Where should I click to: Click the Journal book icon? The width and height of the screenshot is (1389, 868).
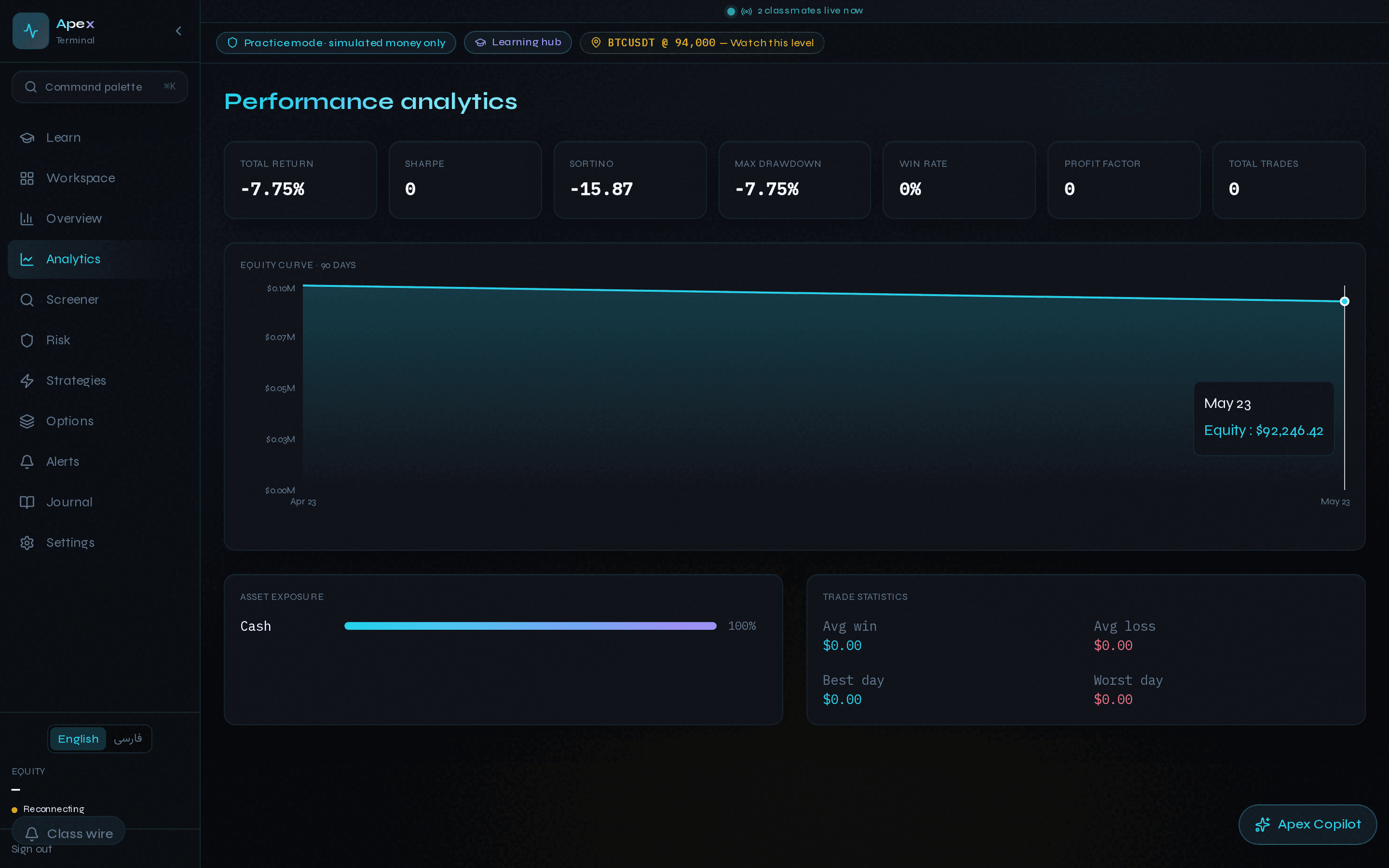click(x=27, y=502)
